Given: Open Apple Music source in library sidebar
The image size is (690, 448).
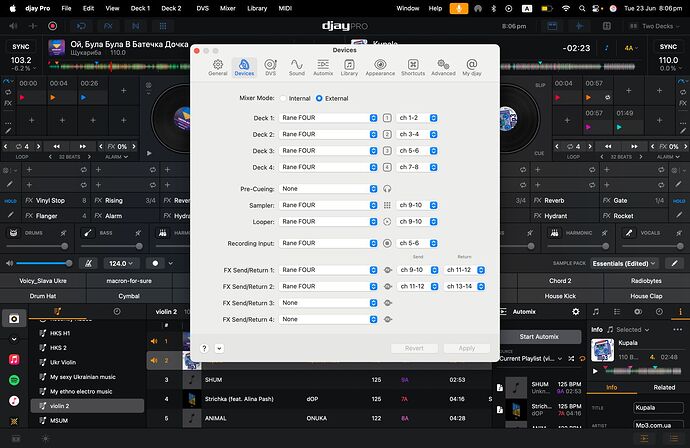Looking at the screenshot, I should click(x=14, y=360).
